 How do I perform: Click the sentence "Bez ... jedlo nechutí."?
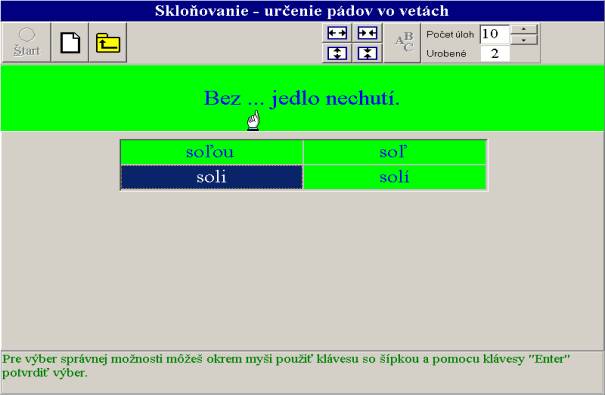coord(302,98)
